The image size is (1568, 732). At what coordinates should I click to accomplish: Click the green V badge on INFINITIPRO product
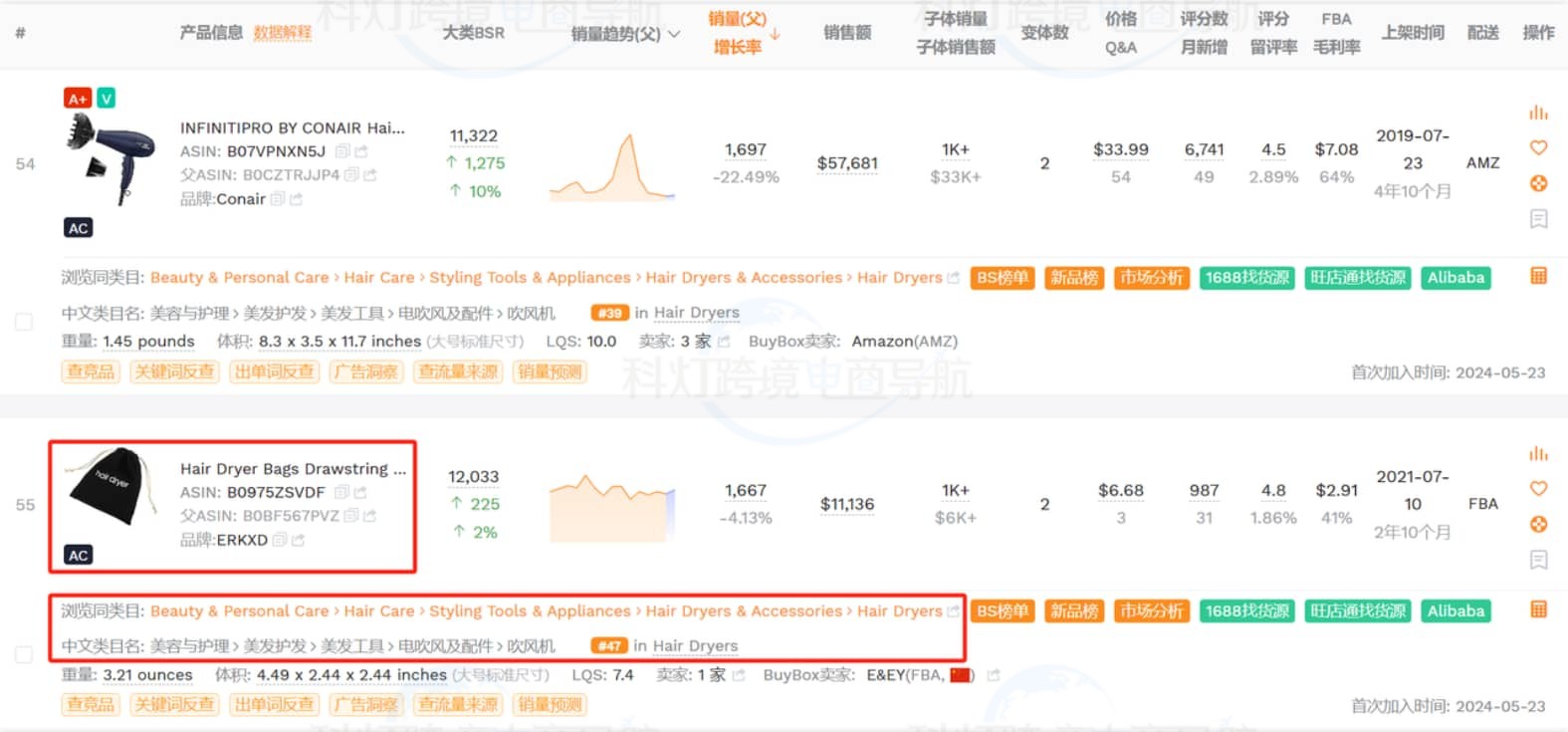click(106, 98)
